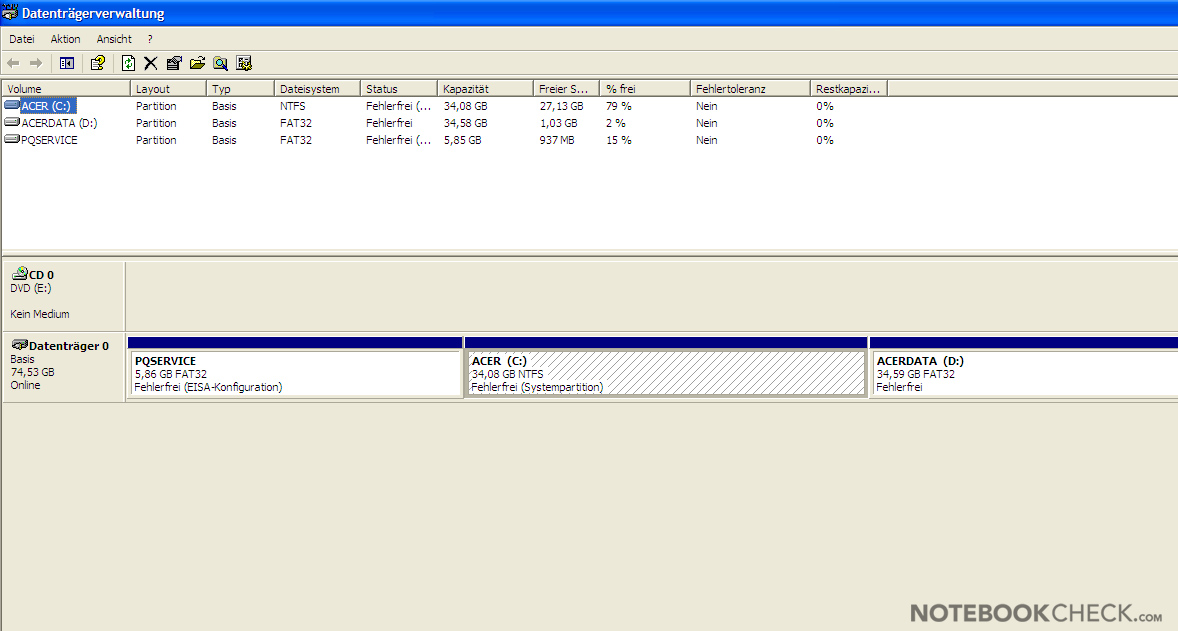
Task: Sort by the Dateisystem column header
Action: [x=318, y=89]
